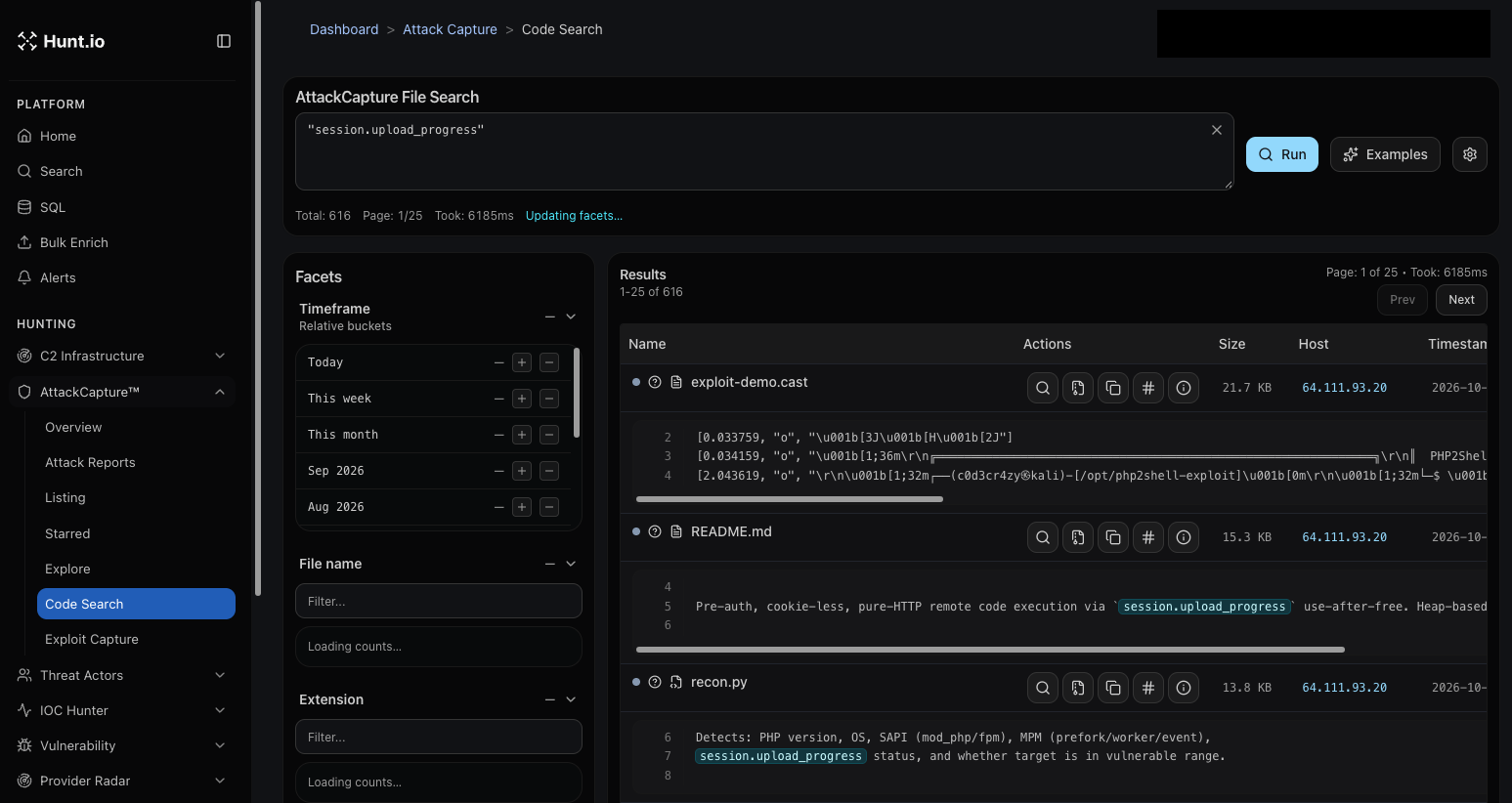The width and height of the screenshot is (1512, 803).
Task: Exclude This month timeframe bucket
Action: tap(549, 435)
